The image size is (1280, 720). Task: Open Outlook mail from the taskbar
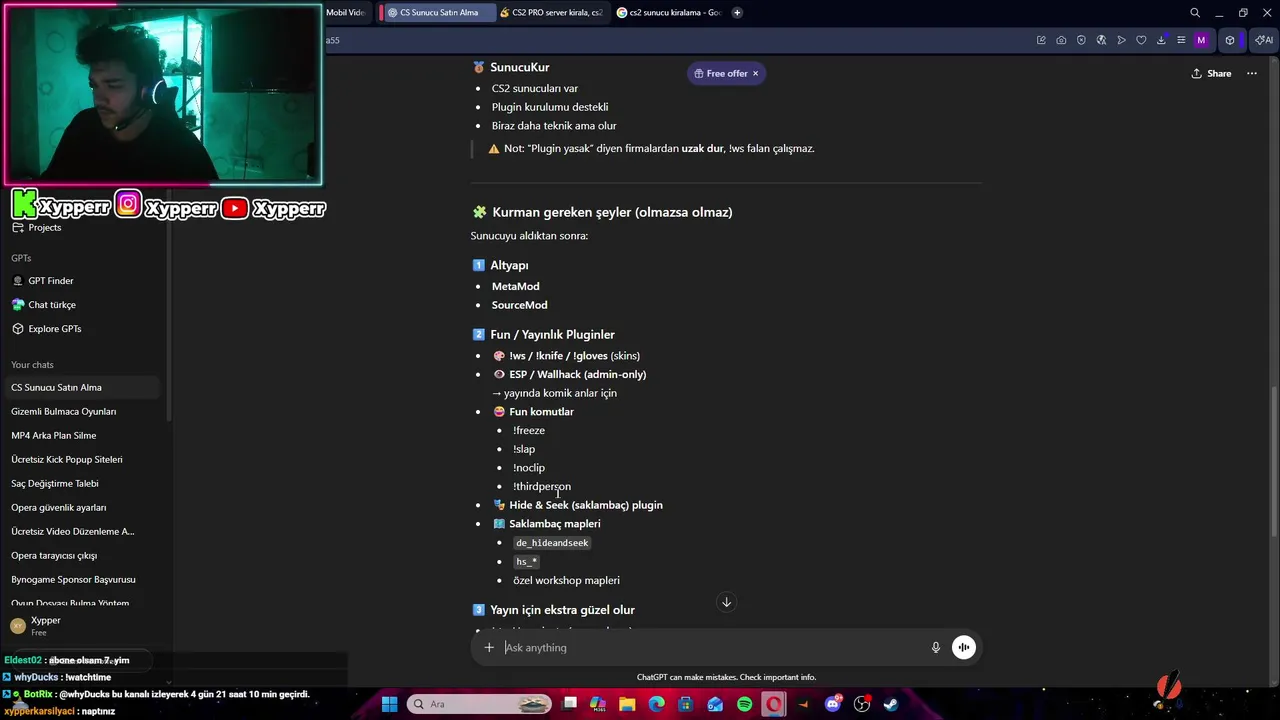[x=715, y=704]
